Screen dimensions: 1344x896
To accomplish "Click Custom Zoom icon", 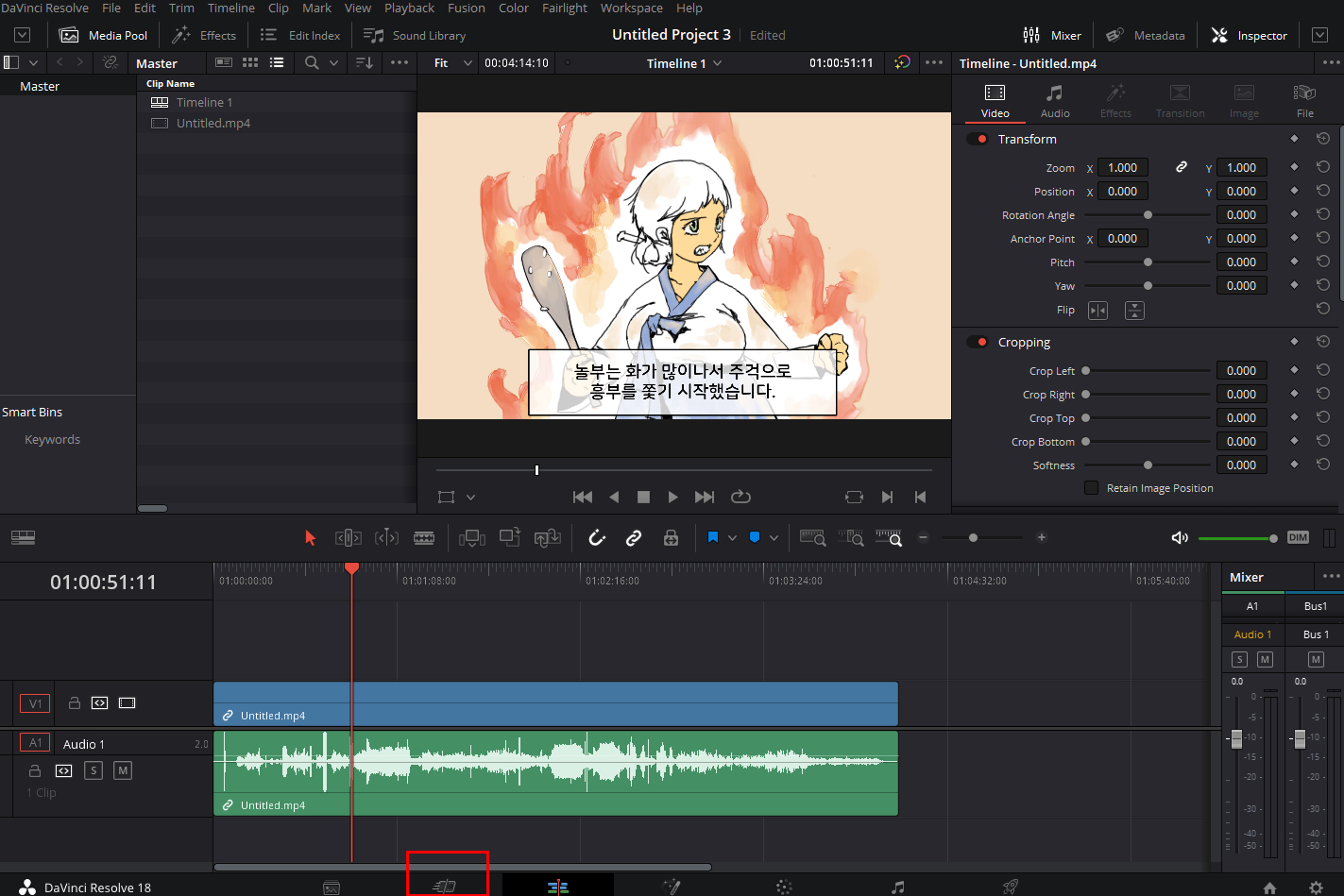I will click(889, 537).
